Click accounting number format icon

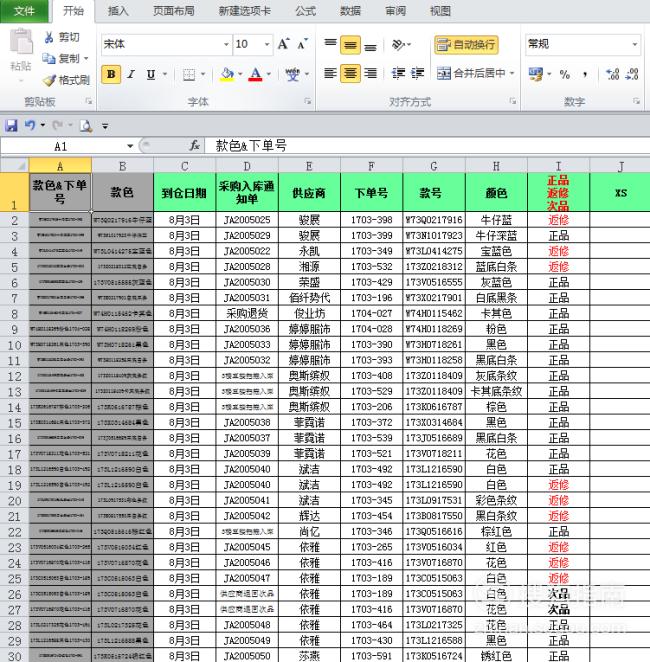[x=536, y=74]
